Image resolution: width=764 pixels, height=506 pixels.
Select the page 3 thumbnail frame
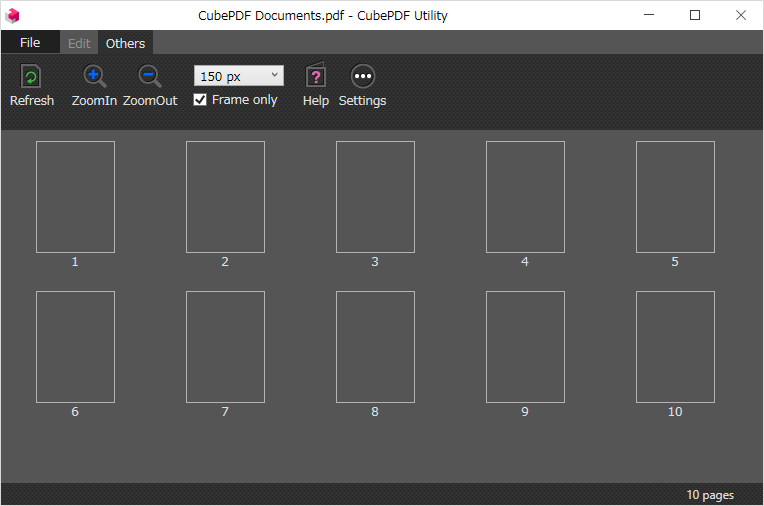376,197
